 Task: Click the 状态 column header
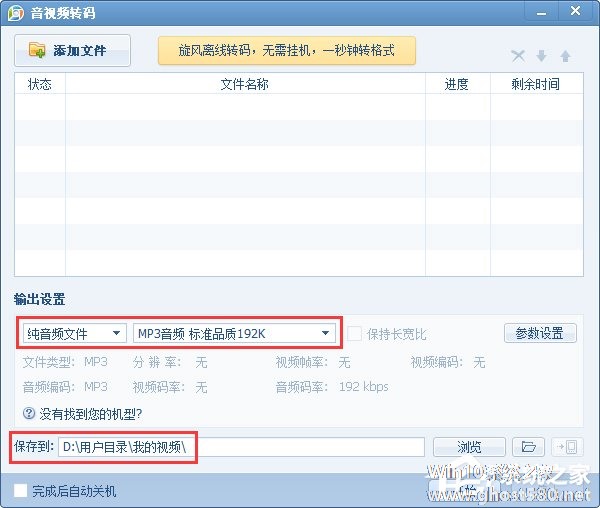pyautogui.click(x=40, y=84)
